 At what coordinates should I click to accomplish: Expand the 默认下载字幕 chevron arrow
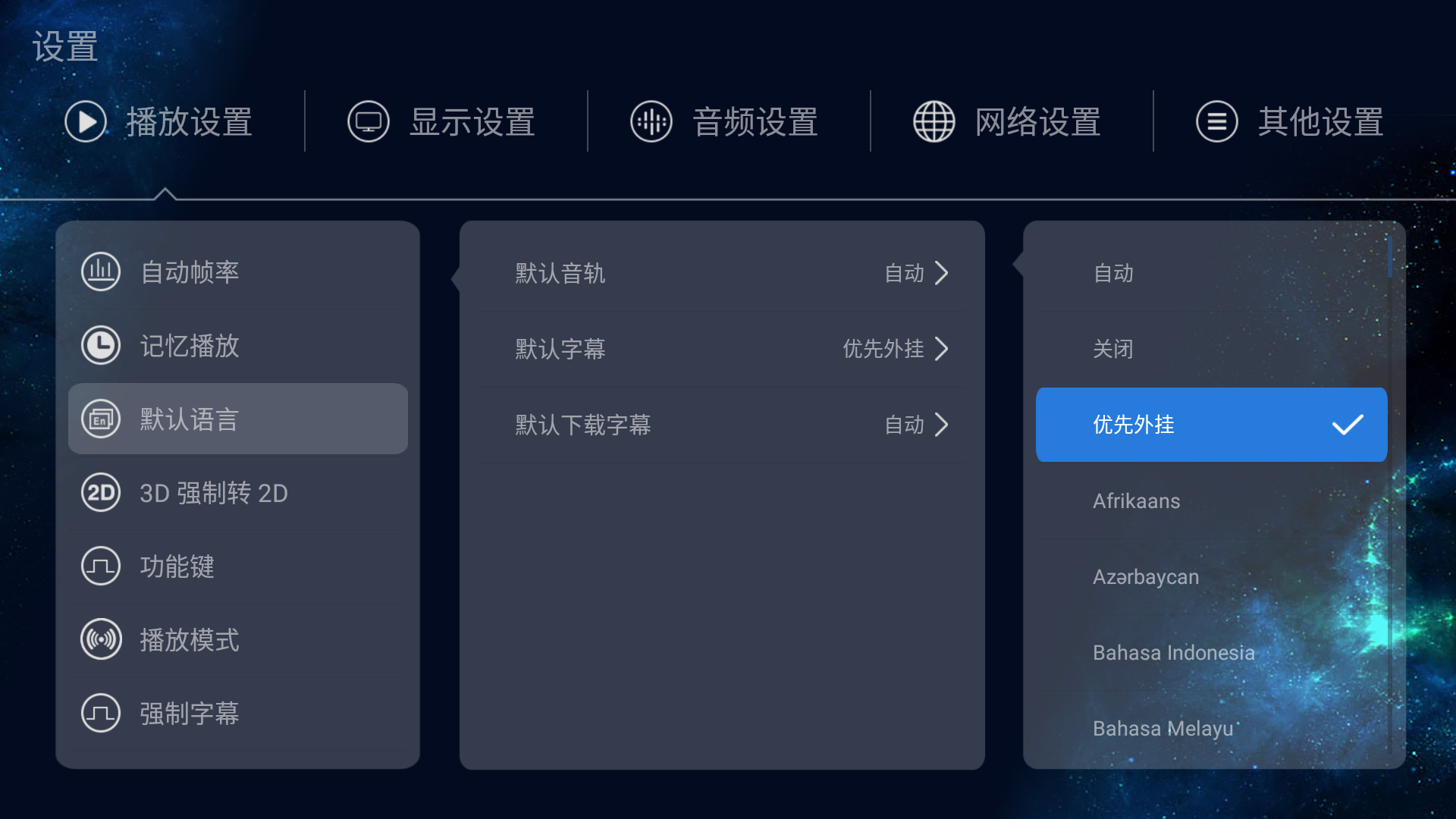click(x=942, y=425)
